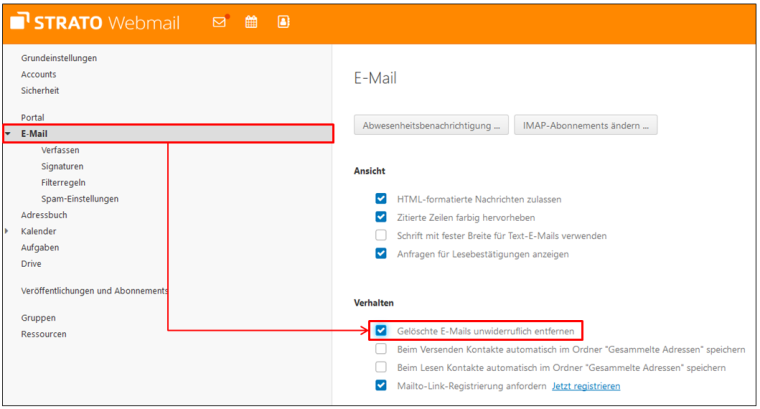Select Signaturen under E-Mail
Screen dimensions: 760x409
62,166
